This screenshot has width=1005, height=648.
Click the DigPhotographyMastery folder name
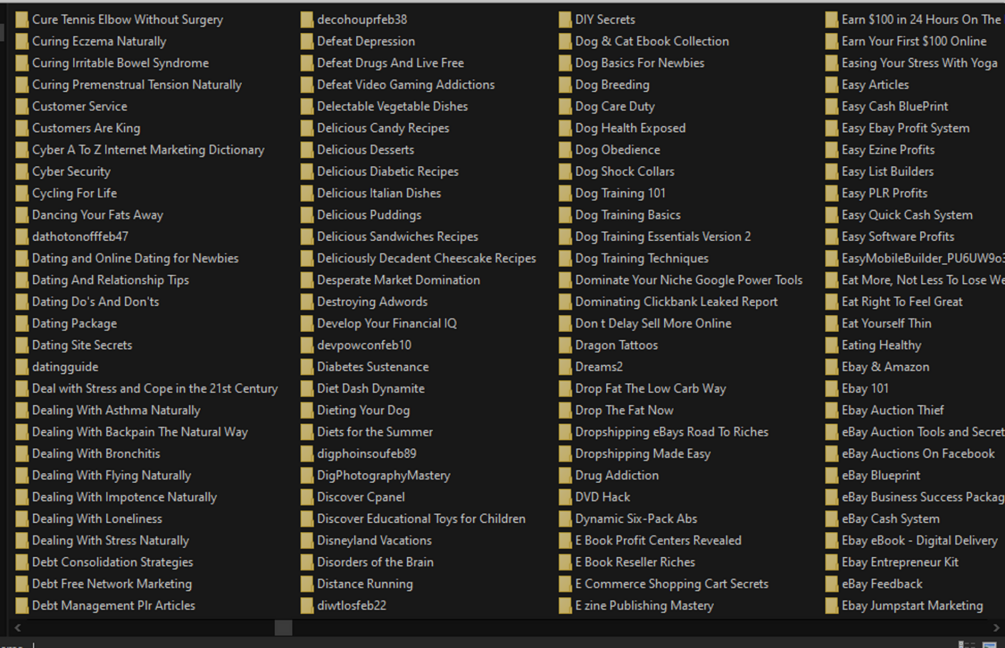pos(383,476)
